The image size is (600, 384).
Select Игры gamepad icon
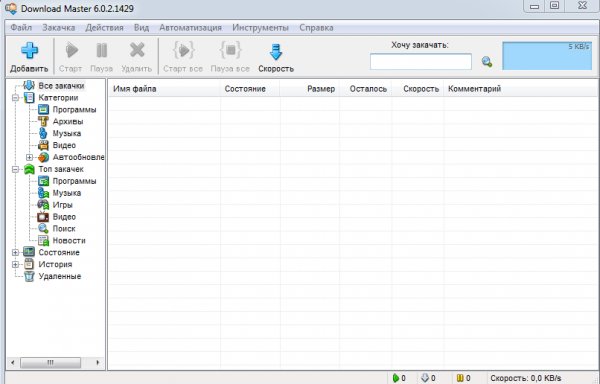tap(43, 205)
